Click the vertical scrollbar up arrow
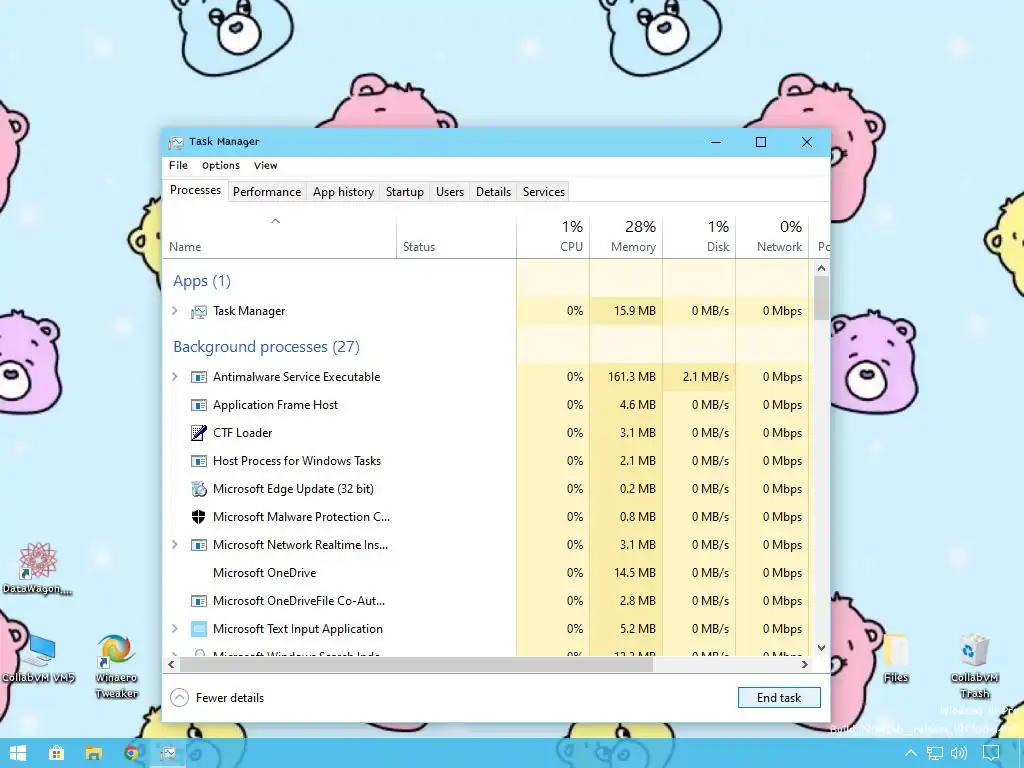This screenshot has height=768, width=1024. tap(822, 268)
